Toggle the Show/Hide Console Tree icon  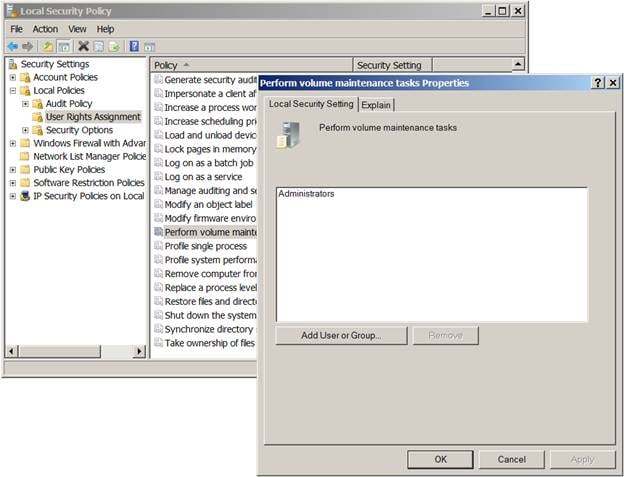64,47
